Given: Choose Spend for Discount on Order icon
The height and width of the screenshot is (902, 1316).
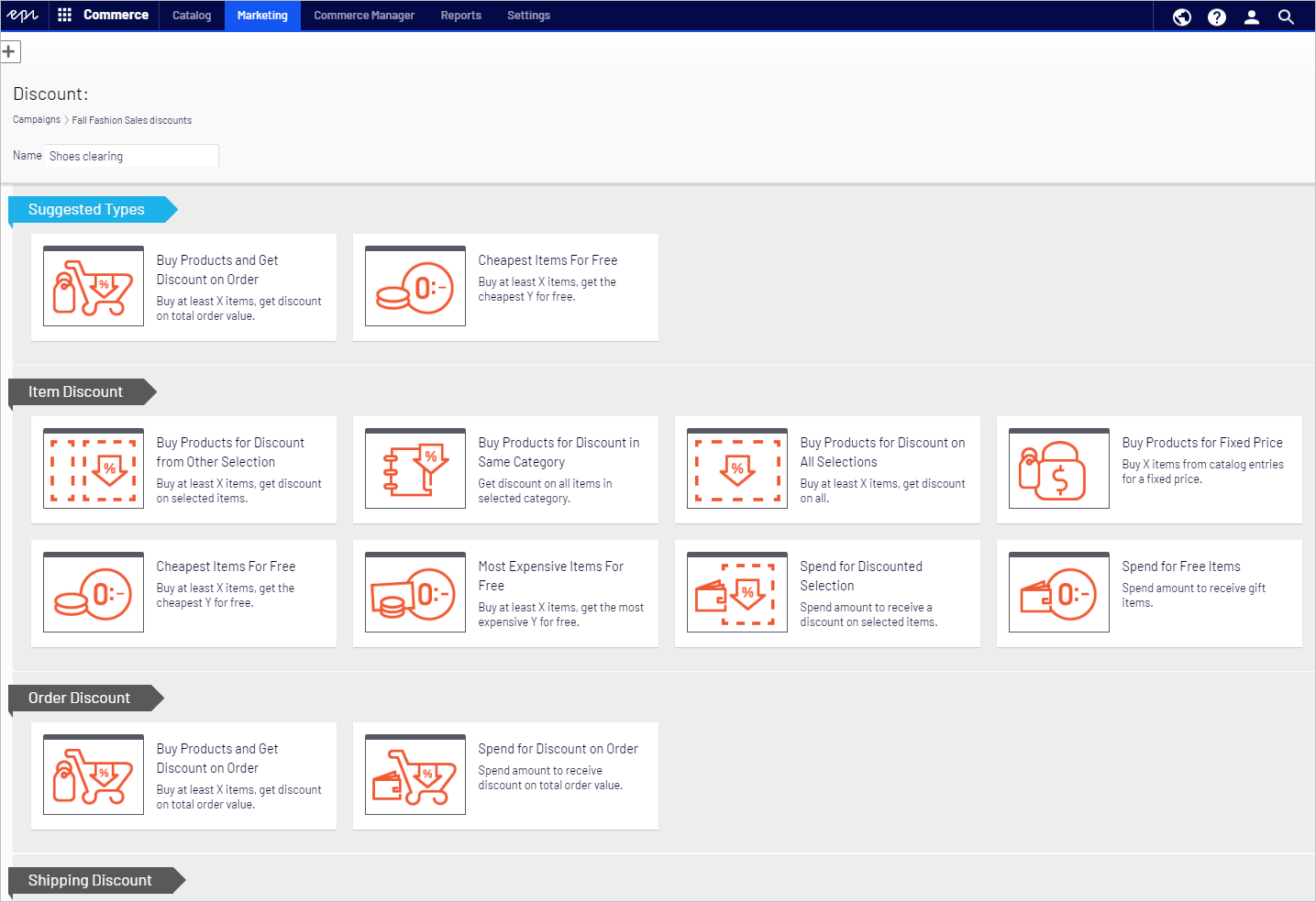Looking at the screenshot, I should pyautogui.click(x=415, y=775).
